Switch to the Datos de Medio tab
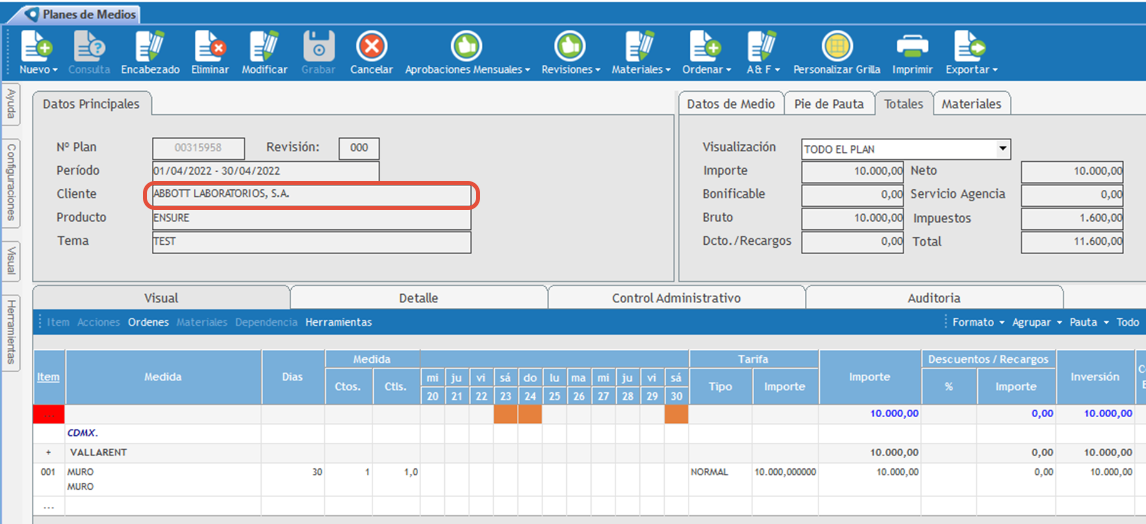This screenshot has width=1146, height=524. (731, 104)
